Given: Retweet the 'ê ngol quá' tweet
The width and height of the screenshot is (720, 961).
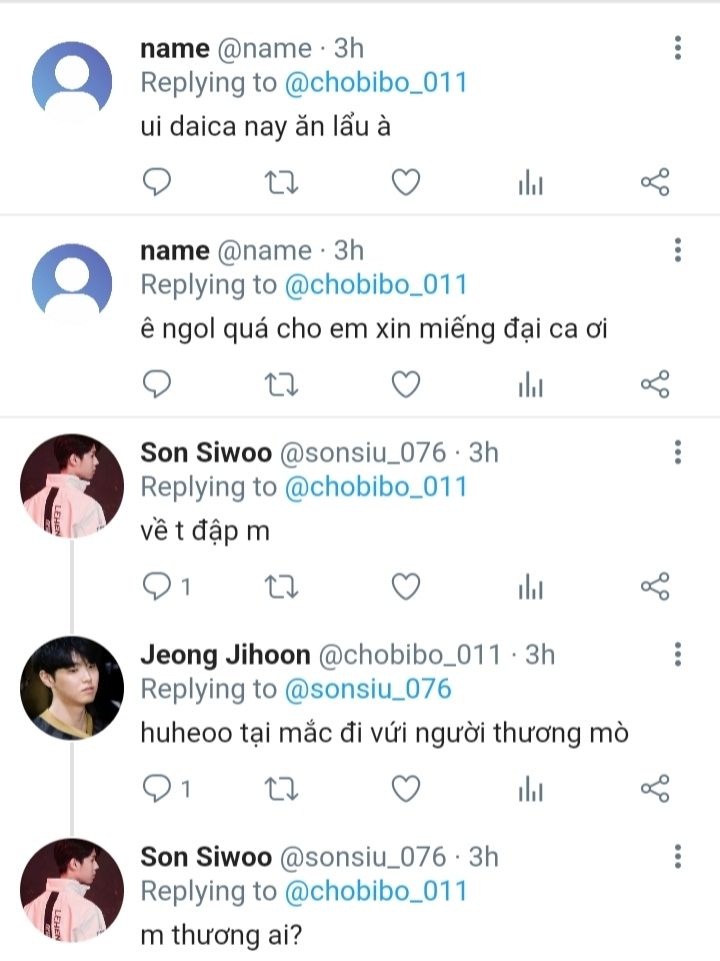Looking at the screenshot, I should 280,384.
